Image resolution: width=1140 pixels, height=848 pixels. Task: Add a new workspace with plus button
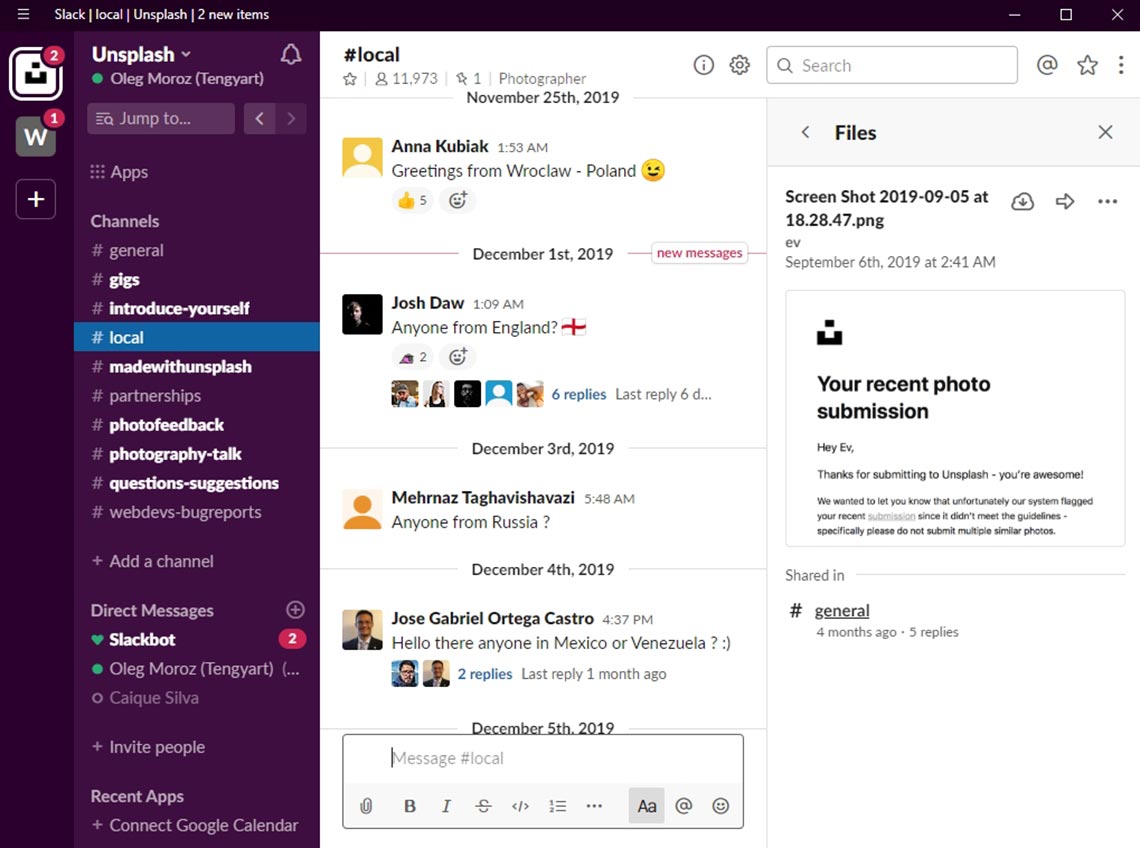pyautogui.click(x=36, y=199)
